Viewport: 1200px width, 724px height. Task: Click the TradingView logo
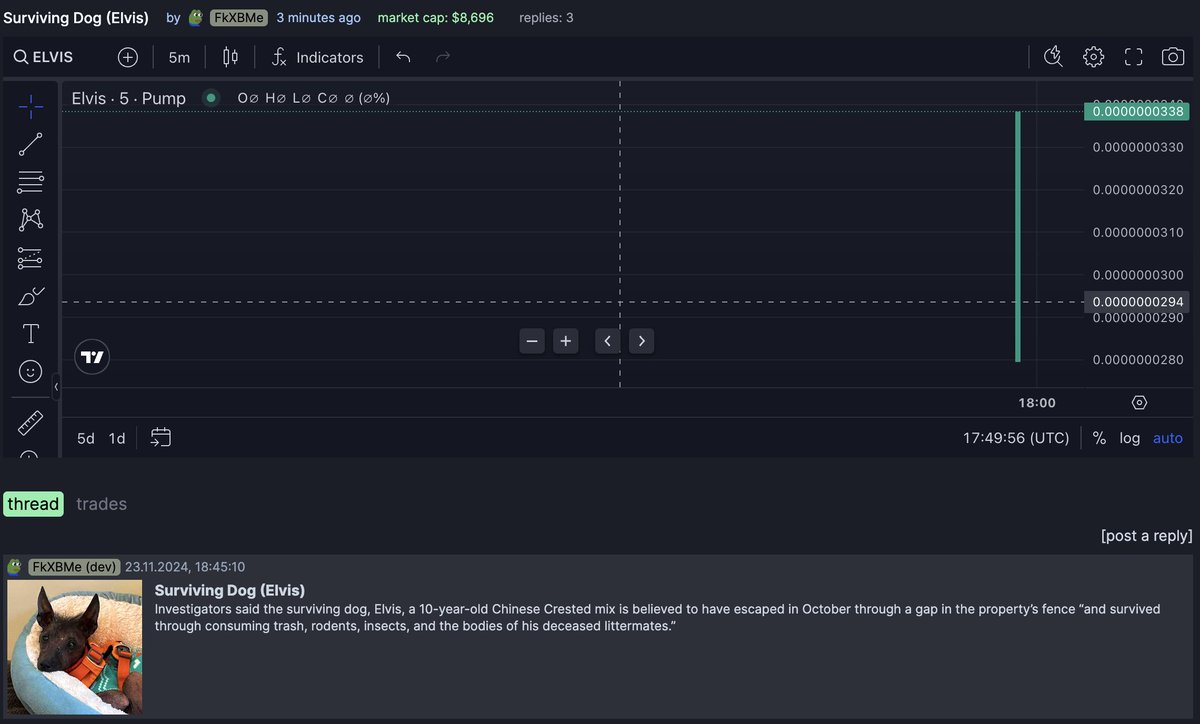[x=92, y=357]
